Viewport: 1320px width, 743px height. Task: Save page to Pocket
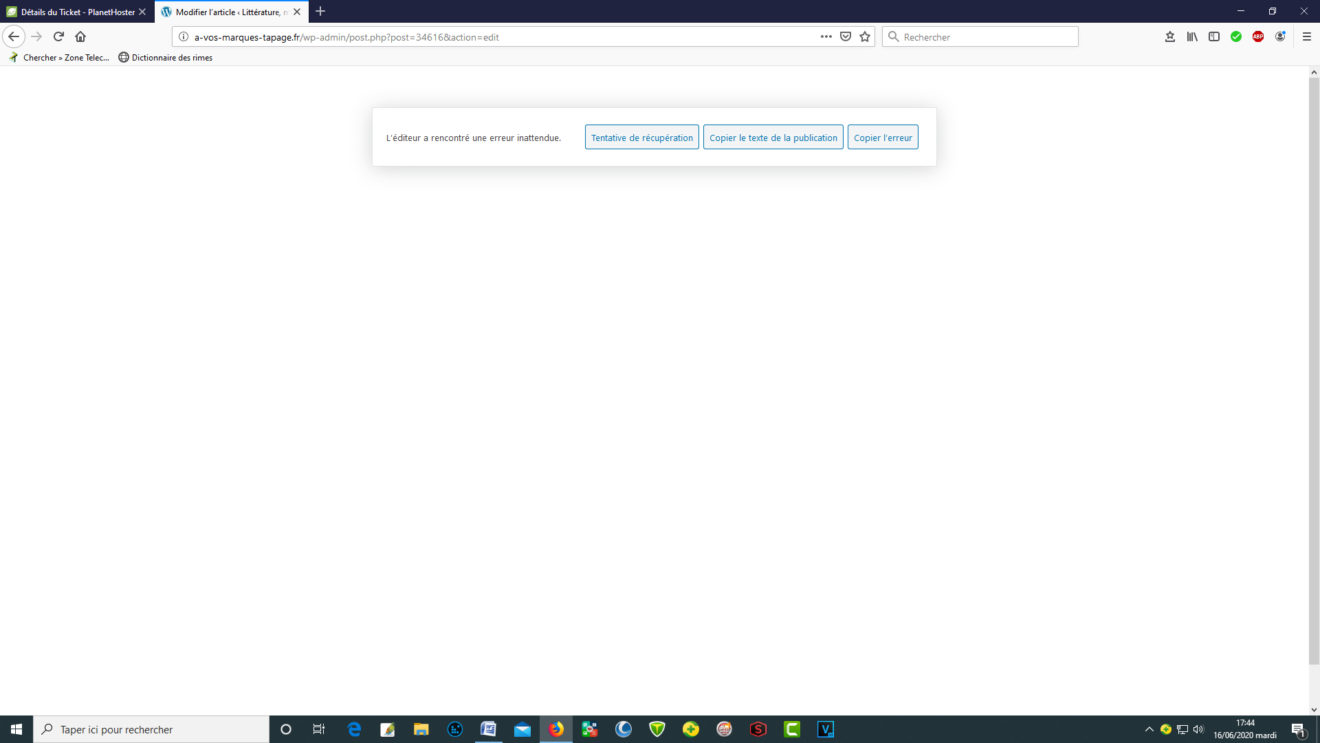click(x=845, y=36)
